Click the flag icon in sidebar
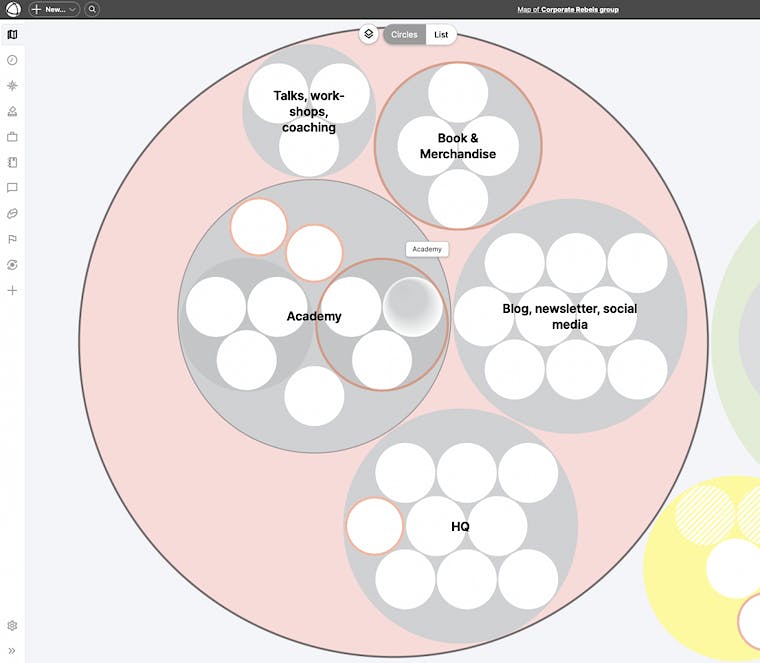The width and height of the screenshot is (760, 663). coord(12,239)
